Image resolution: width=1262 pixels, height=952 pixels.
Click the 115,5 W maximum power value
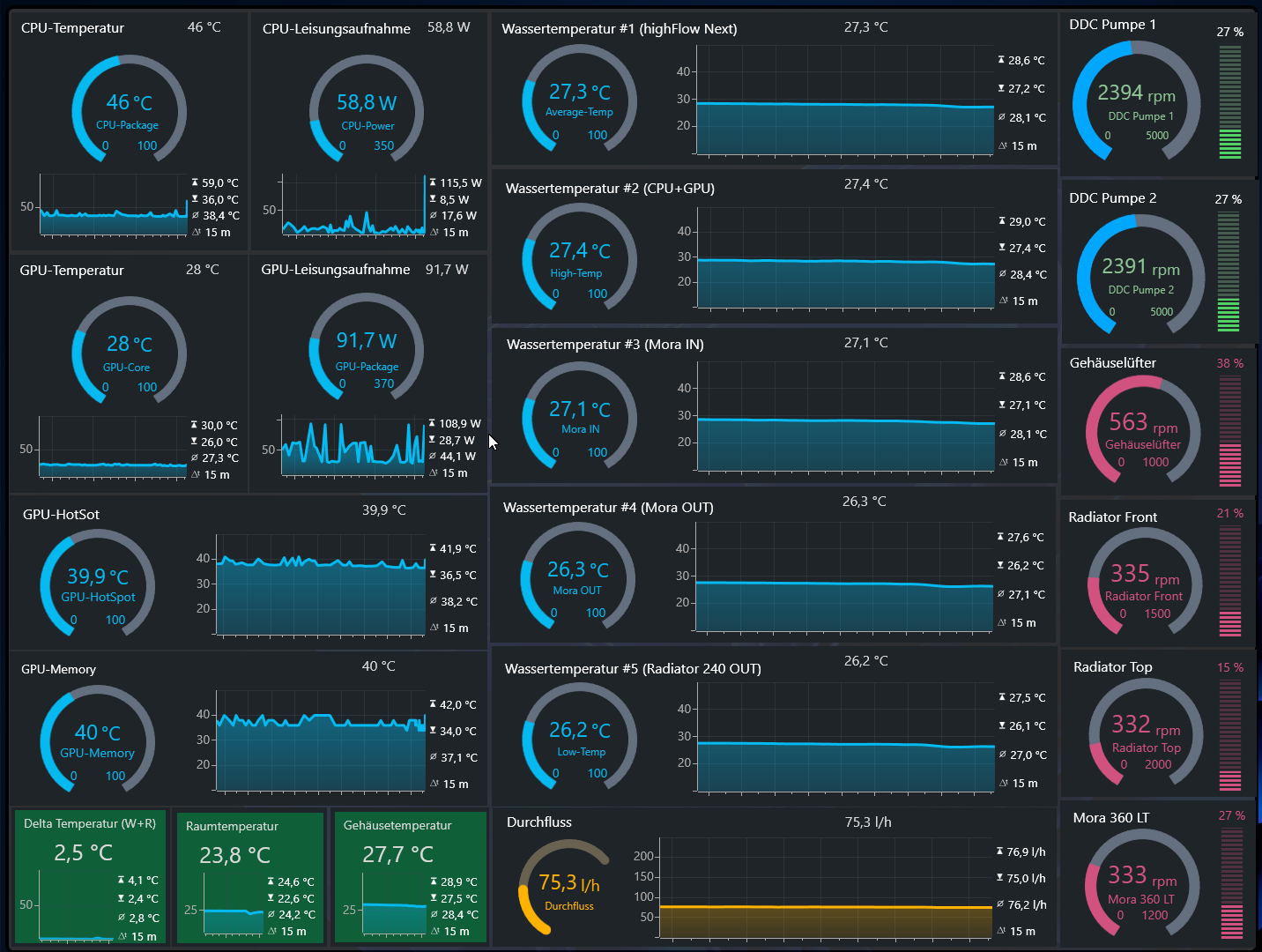tap(461, 182)
